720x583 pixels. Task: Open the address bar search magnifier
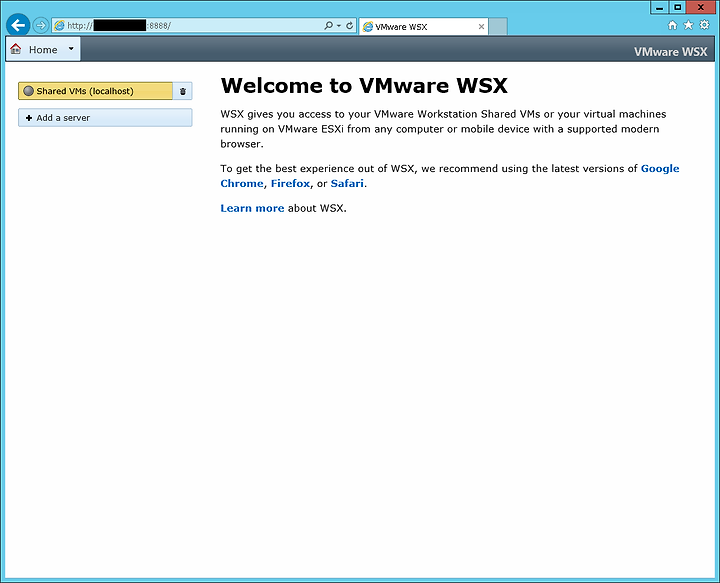pyautogui.click(x=328, y=26)
